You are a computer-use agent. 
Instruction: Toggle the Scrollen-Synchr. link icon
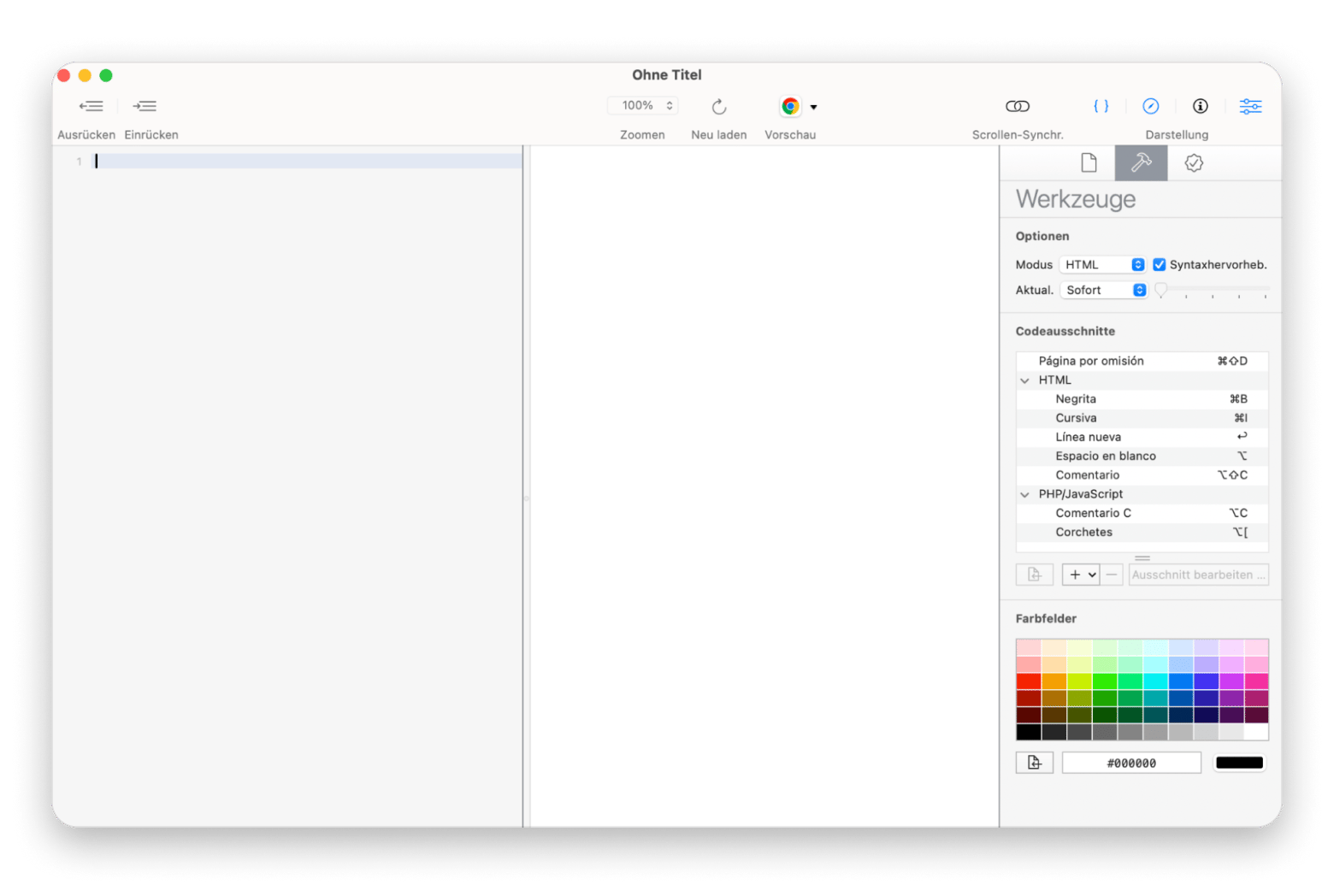pyautogui.click(x=1018, y=106)
